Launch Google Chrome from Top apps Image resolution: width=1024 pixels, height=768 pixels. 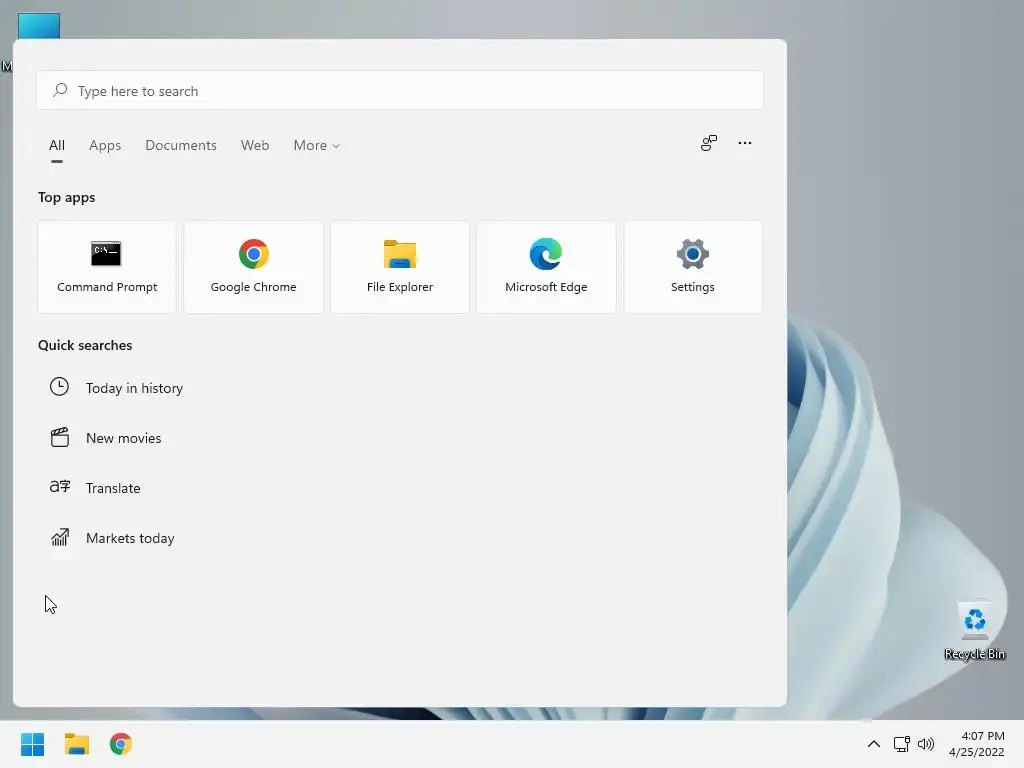point(253,267)
